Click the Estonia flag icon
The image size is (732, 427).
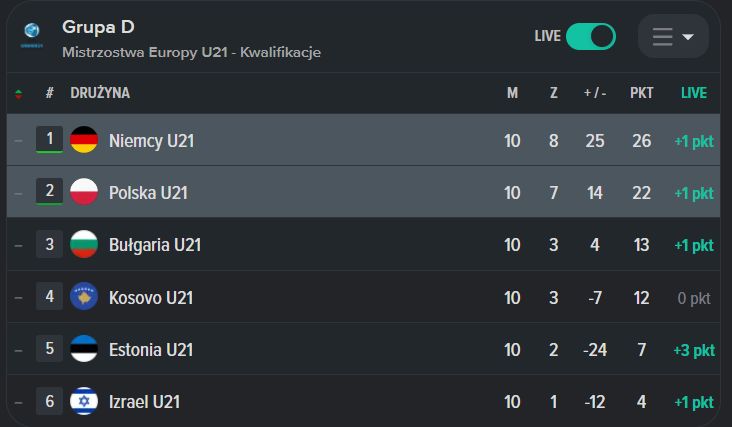point(84,349)
